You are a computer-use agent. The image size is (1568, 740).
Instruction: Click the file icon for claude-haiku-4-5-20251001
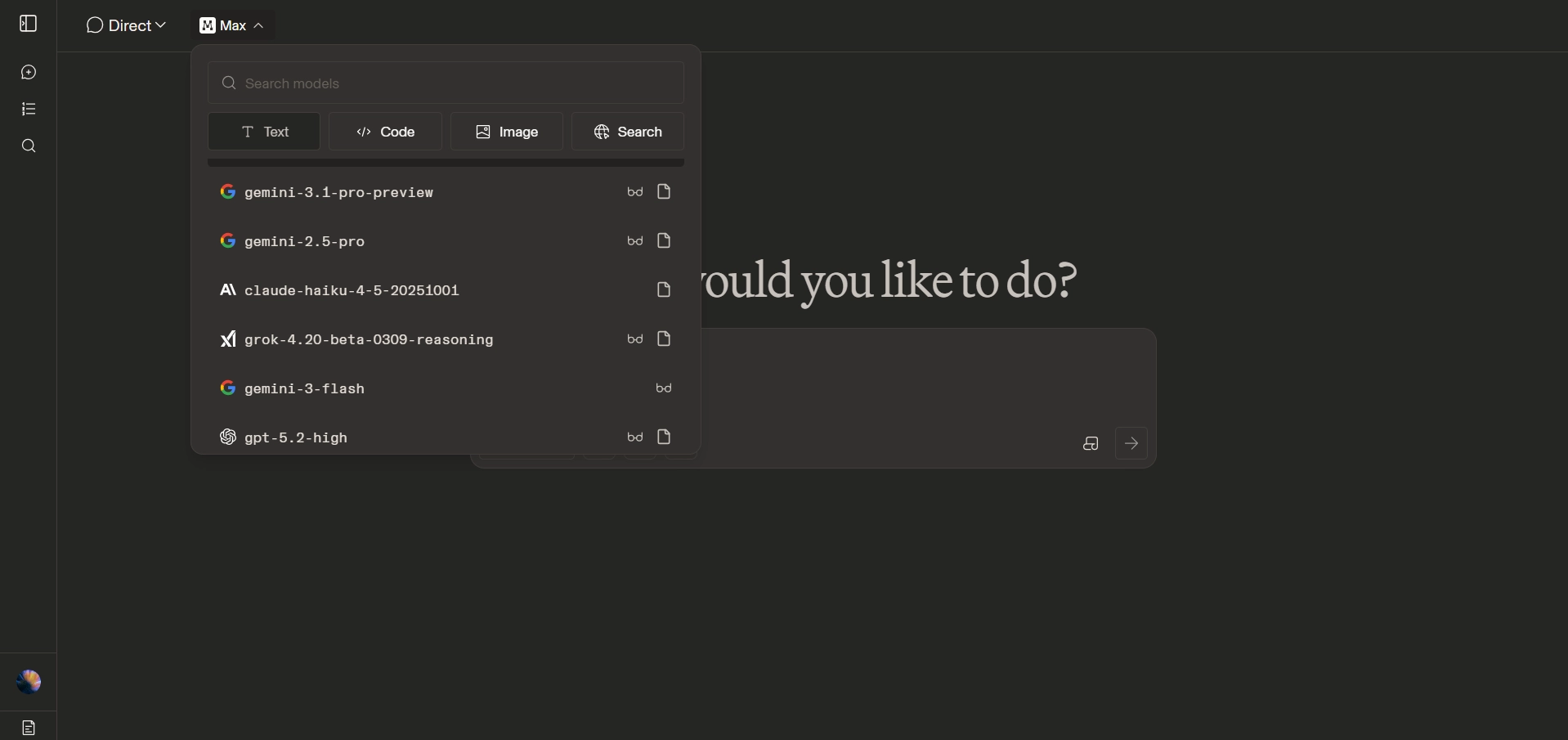pyautogui.click(x=664, y=290)
